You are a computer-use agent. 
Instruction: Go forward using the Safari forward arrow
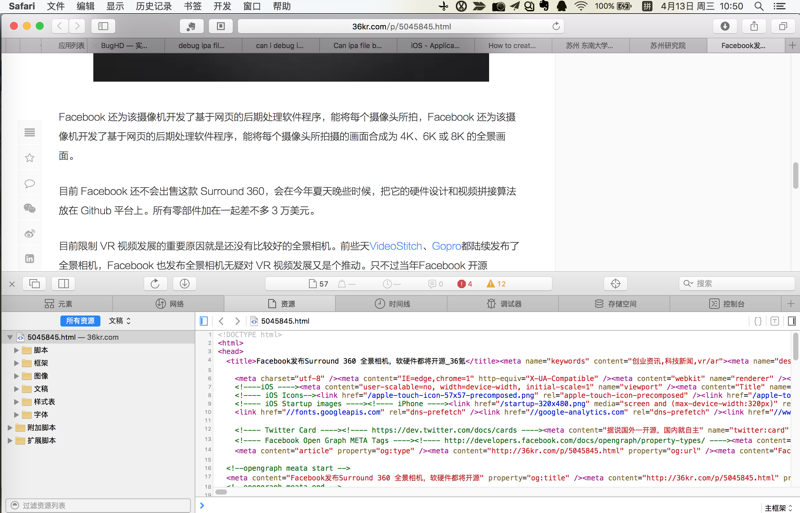click(77, 26)
